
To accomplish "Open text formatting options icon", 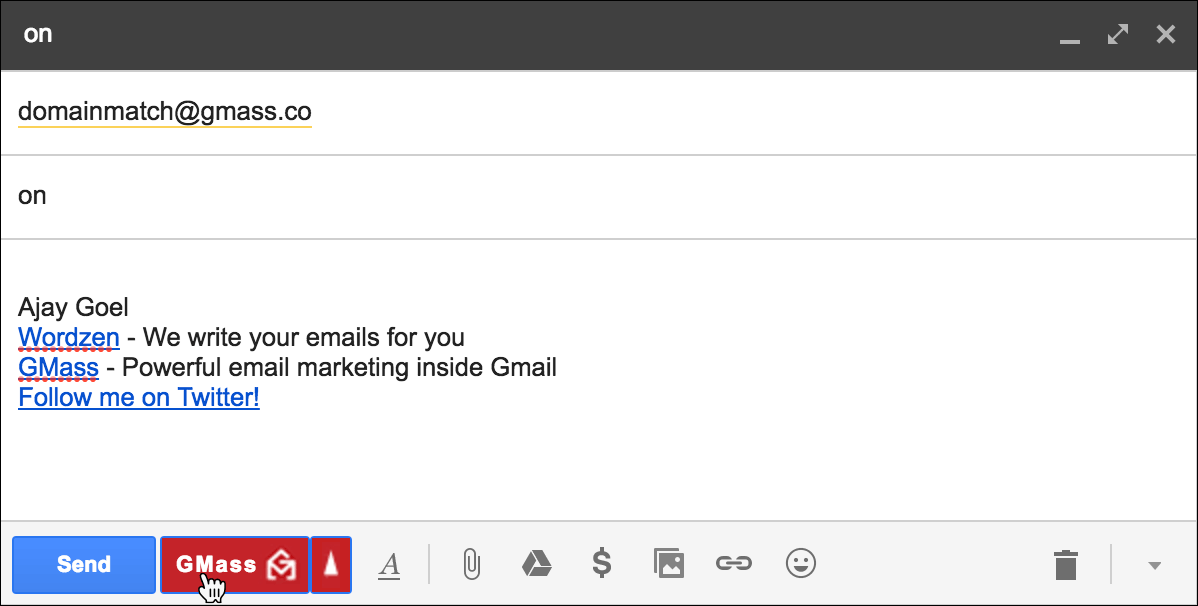I will pos(389,565).
